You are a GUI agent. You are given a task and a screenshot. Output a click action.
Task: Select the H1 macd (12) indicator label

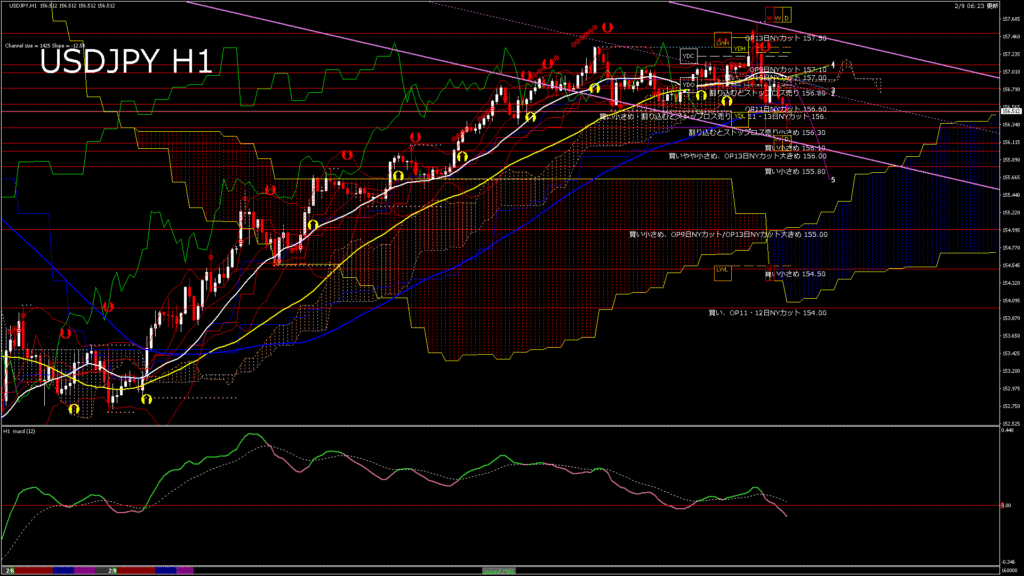(x=20, y=431)
